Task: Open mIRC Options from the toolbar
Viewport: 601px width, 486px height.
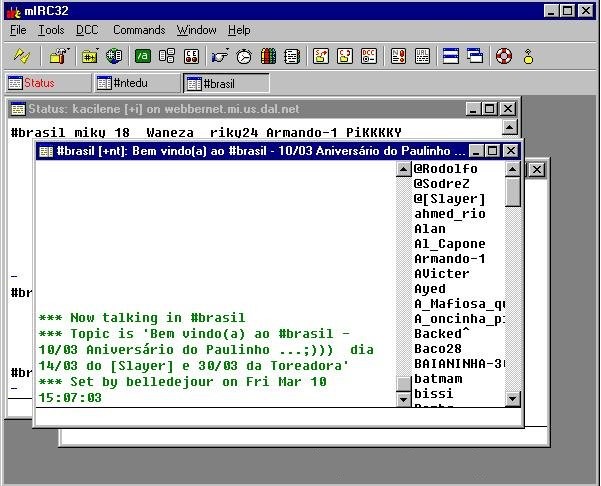Action: [59, 56]
